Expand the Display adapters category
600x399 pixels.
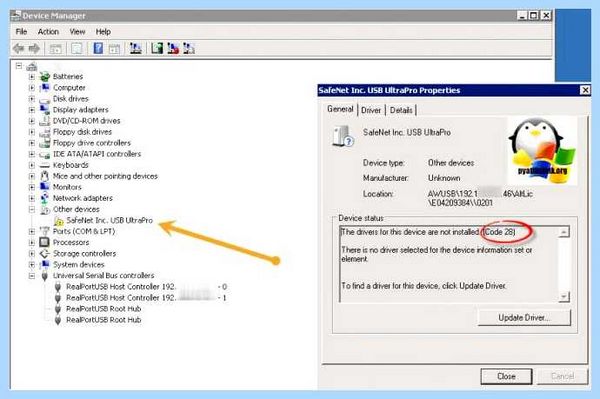click(32, 110)
